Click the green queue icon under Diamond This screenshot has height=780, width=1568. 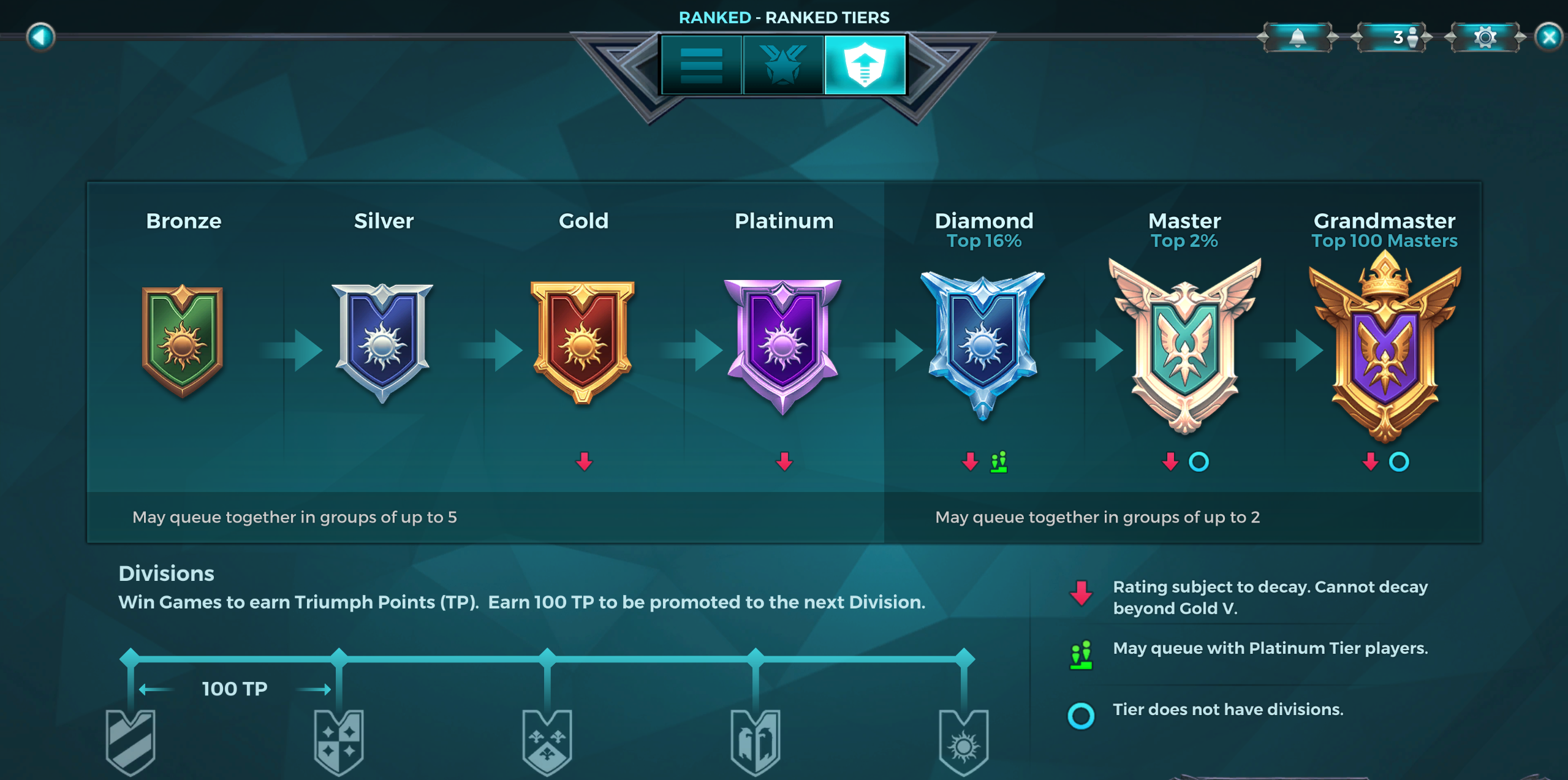tap(999, 462)
